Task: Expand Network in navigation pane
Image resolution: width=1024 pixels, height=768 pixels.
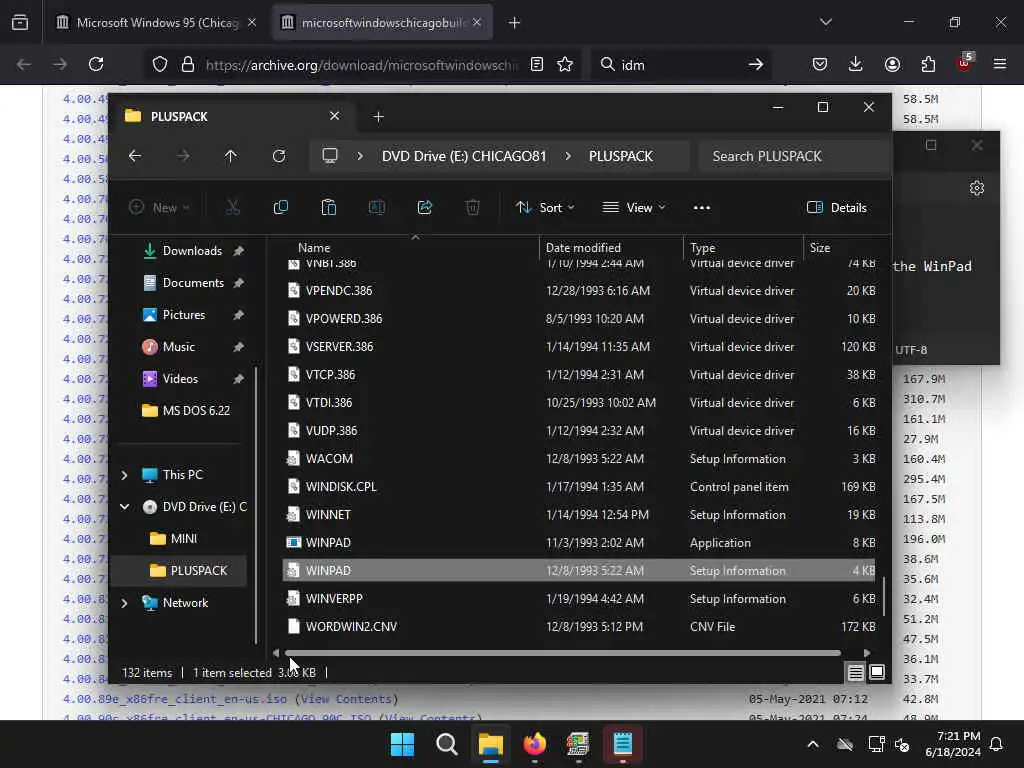Action: point(125,603)
